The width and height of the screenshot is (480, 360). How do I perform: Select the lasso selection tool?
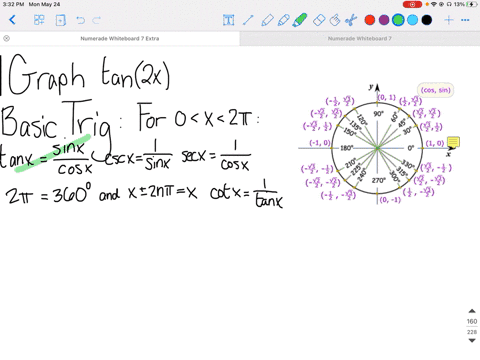(x=335, y=20)
